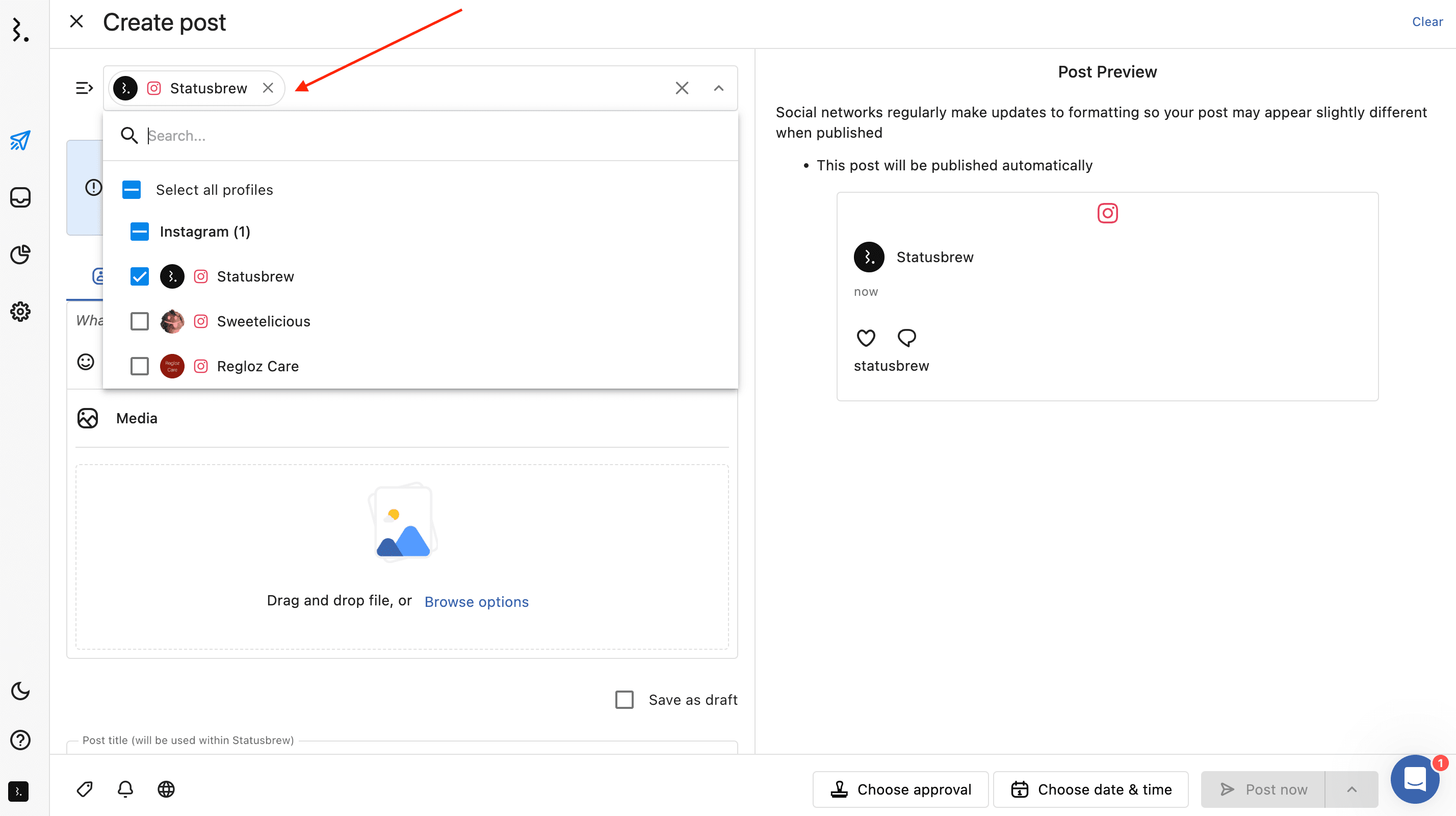Screen dimensions: 1456x816
Task: Click the info alert icon
Action: (93, 187)
